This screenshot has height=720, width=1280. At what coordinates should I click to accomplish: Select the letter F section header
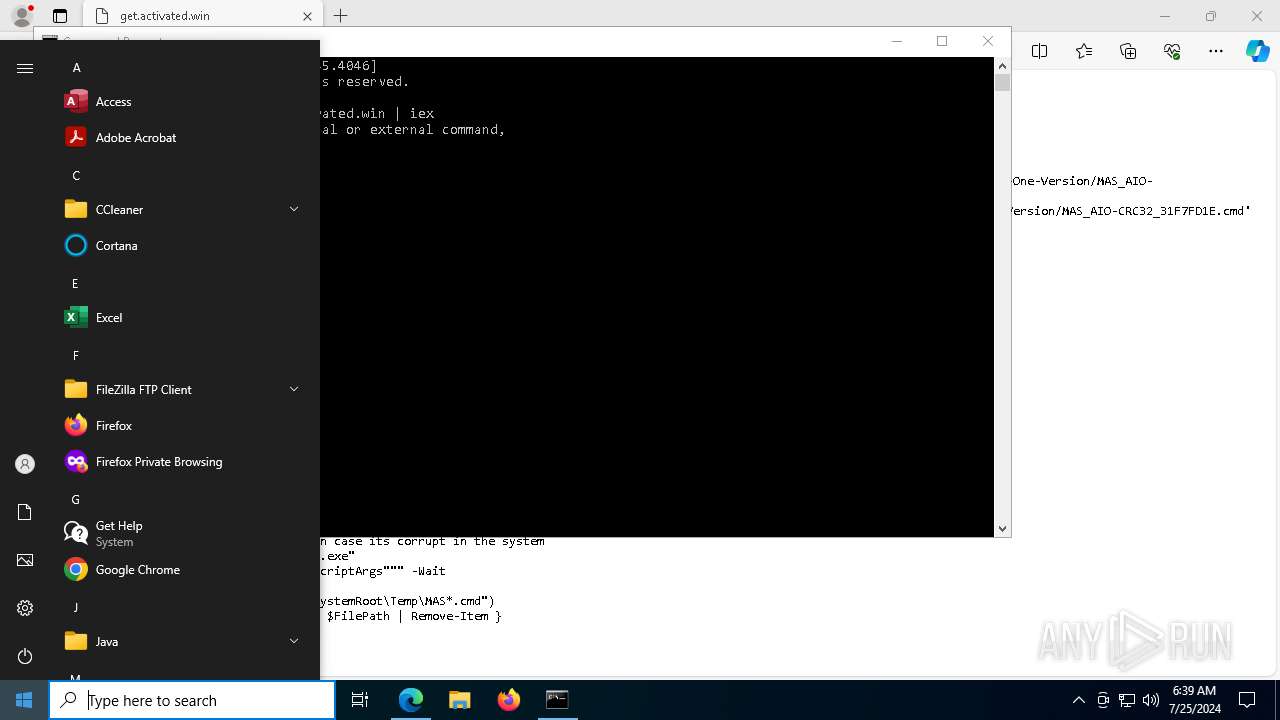[75, 356]
